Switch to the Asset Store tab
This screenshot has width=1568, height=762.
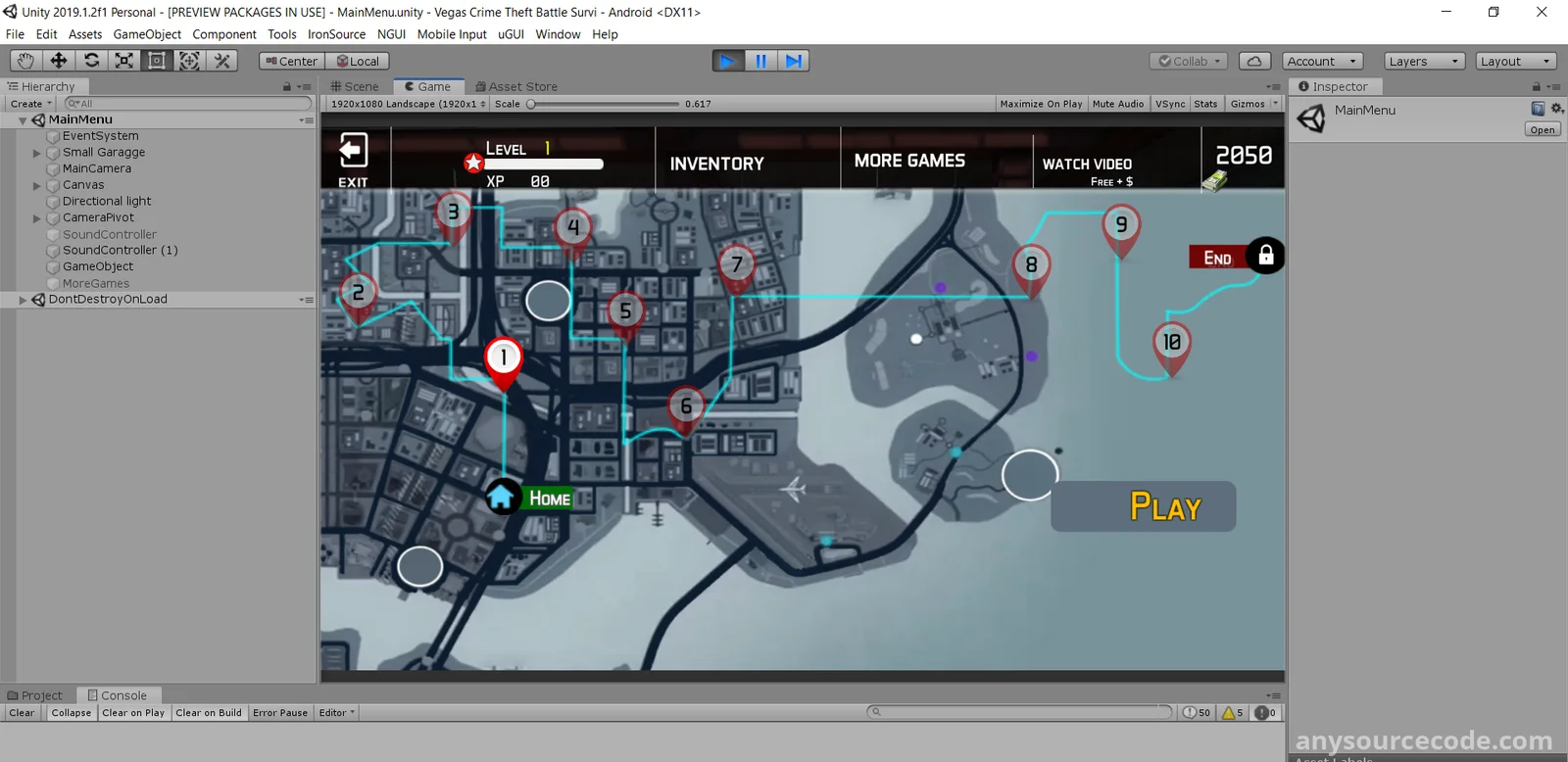tap(515, 86)
